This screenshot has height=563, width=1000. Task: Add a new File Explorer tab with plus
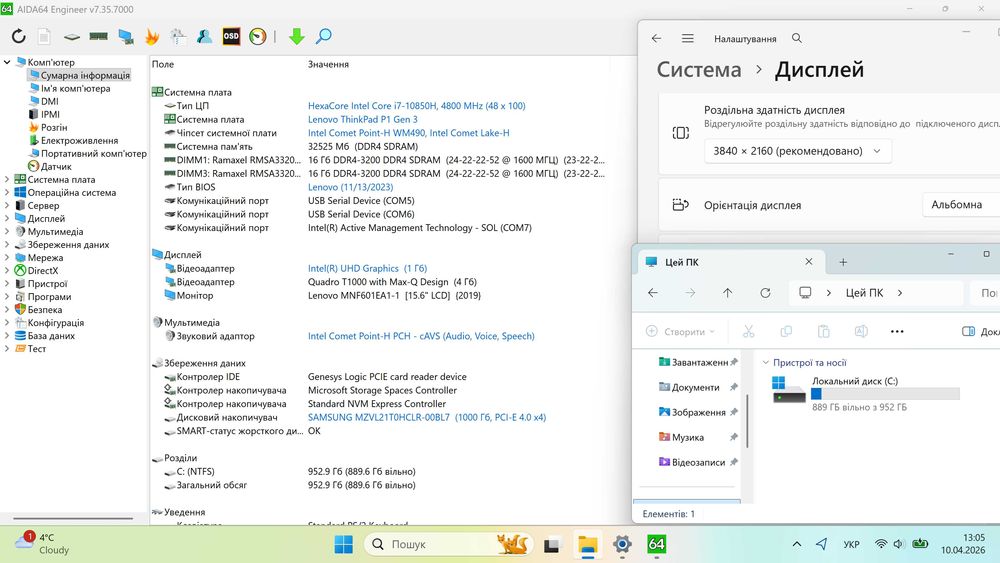coord(843,262)
